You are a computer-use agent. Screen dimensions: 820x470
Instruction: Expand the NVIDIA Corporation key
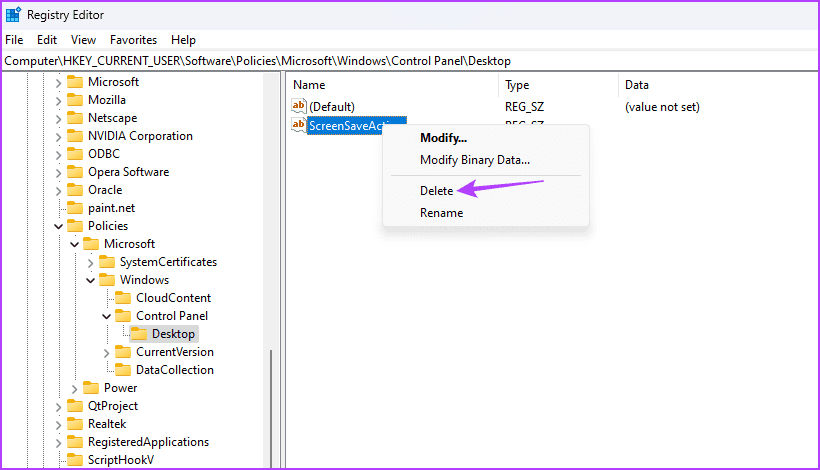(x=59, y=136)
